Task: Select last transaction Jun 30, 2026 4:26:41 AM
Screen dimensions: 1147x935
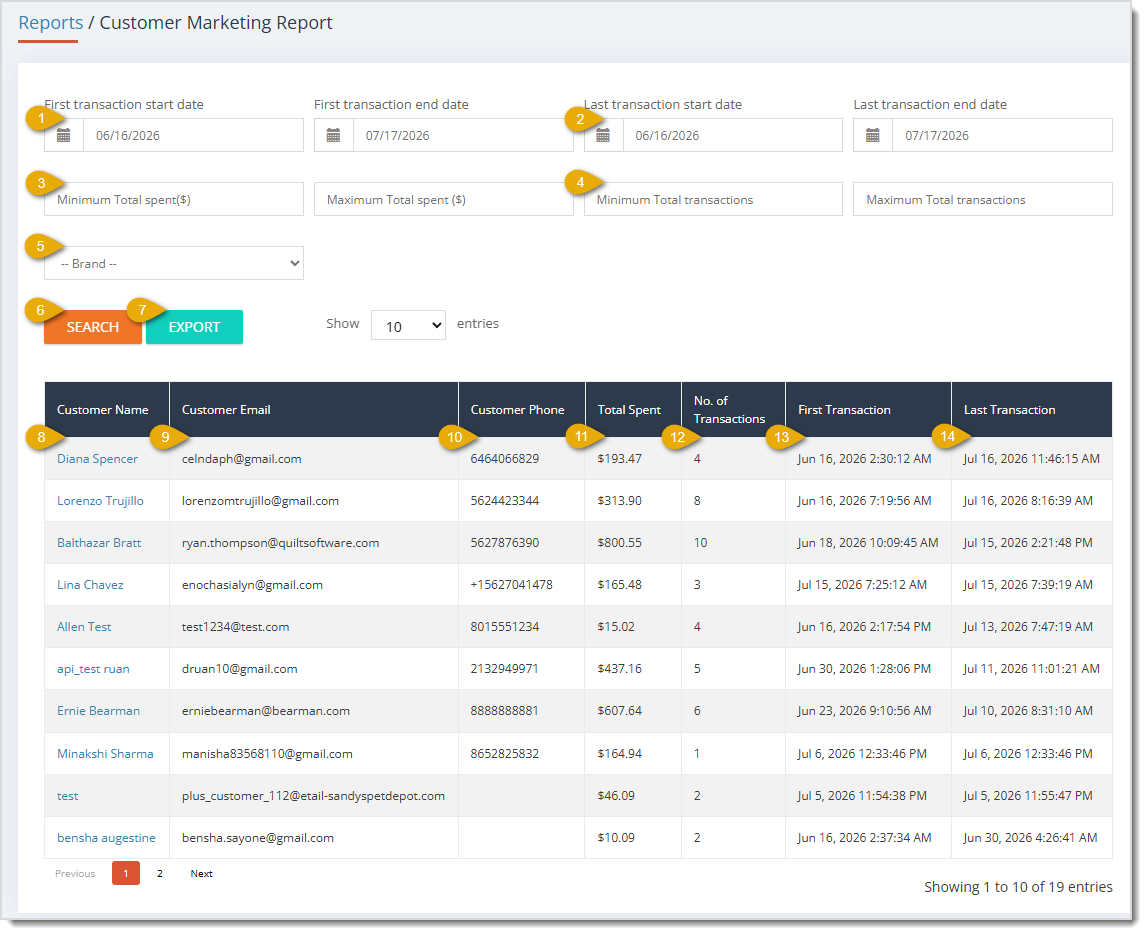Action: coord(1030,838)
